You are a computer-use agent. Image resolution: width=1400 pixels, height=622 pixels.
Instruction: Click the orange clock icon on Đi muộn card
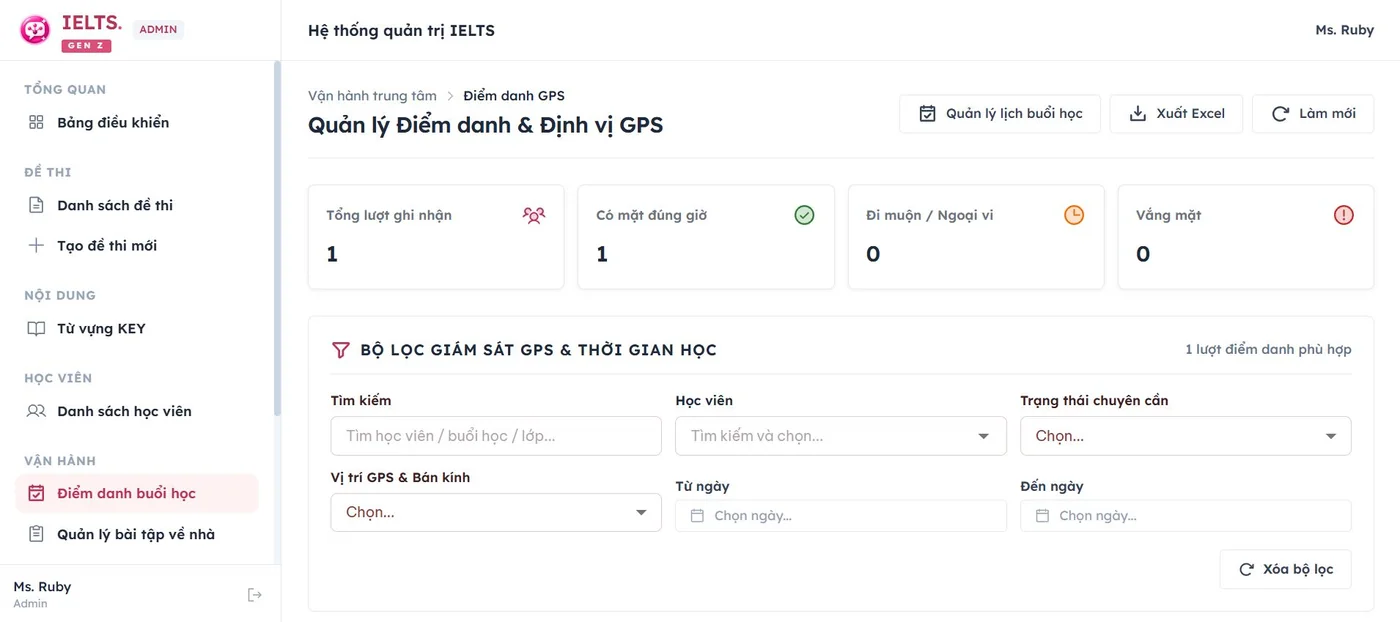tap(1074, 215)
